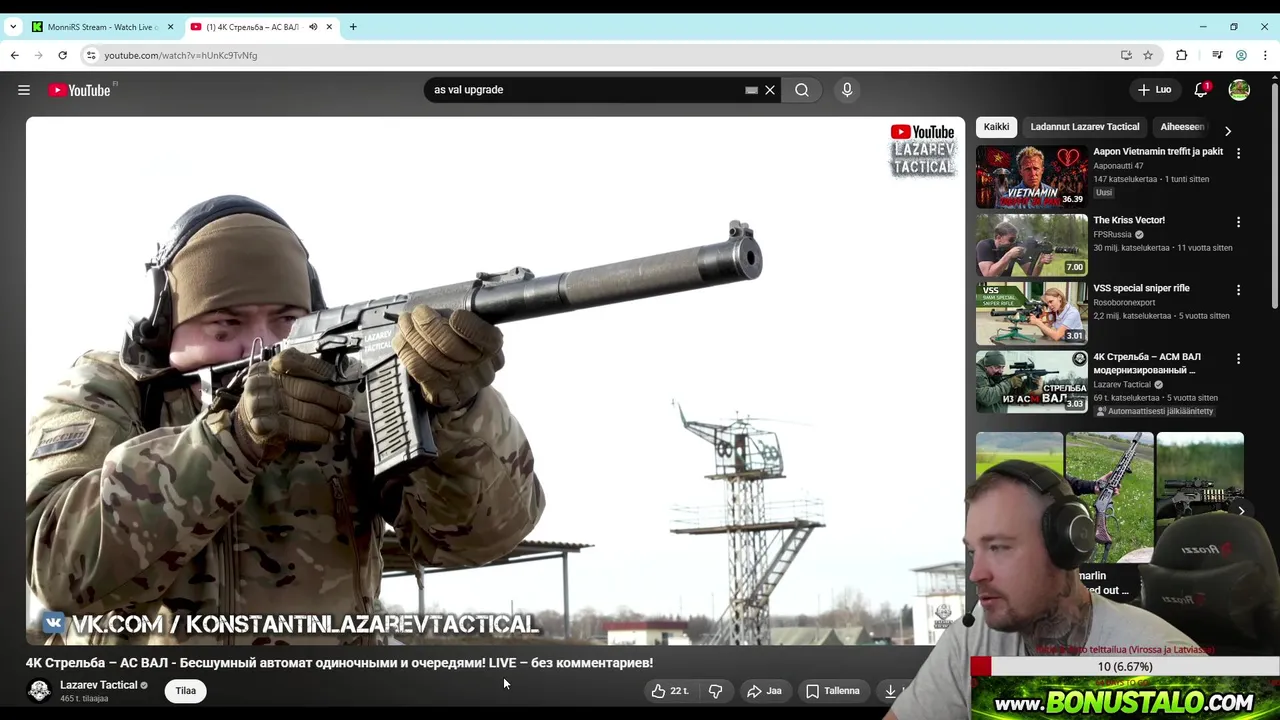Screen dimensions: 1280x720
Task: Open the Luo create menu
Action: click(1154, 90)
